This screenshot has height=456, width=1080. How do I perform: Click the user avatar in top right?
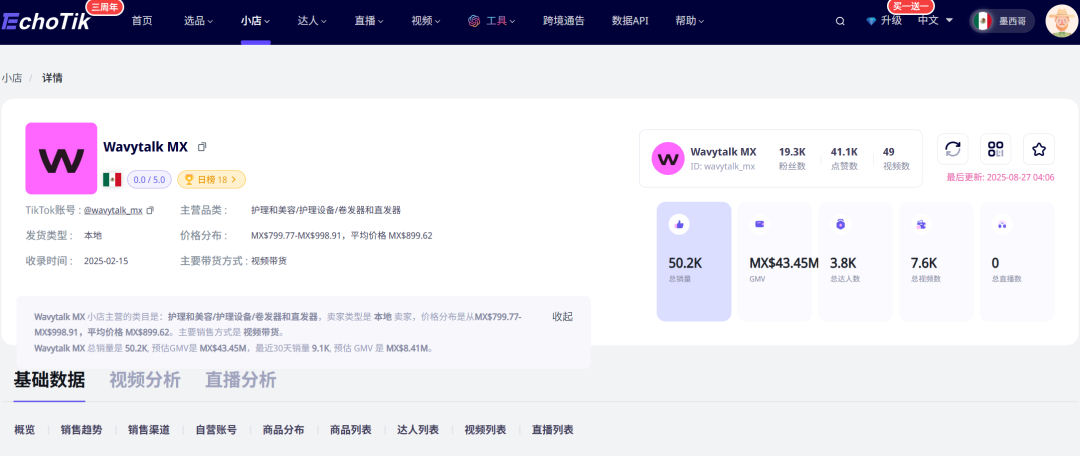coord(1060,20)
